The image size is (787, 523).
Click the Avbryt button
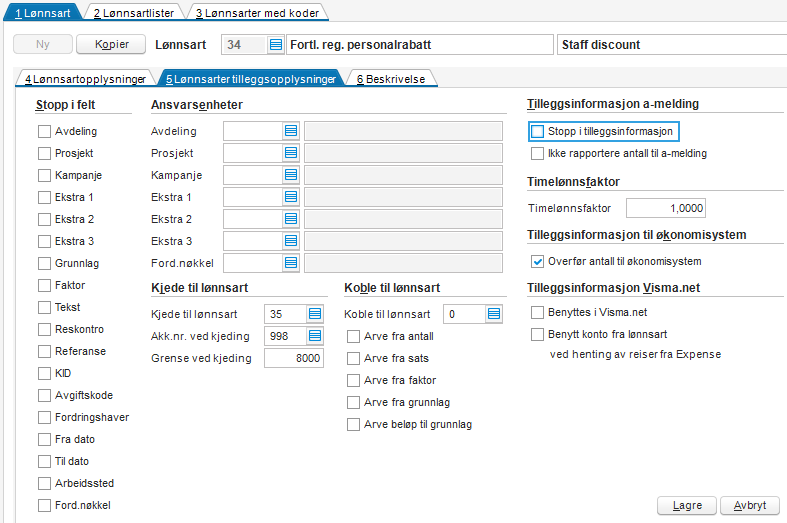click(749, 505)
